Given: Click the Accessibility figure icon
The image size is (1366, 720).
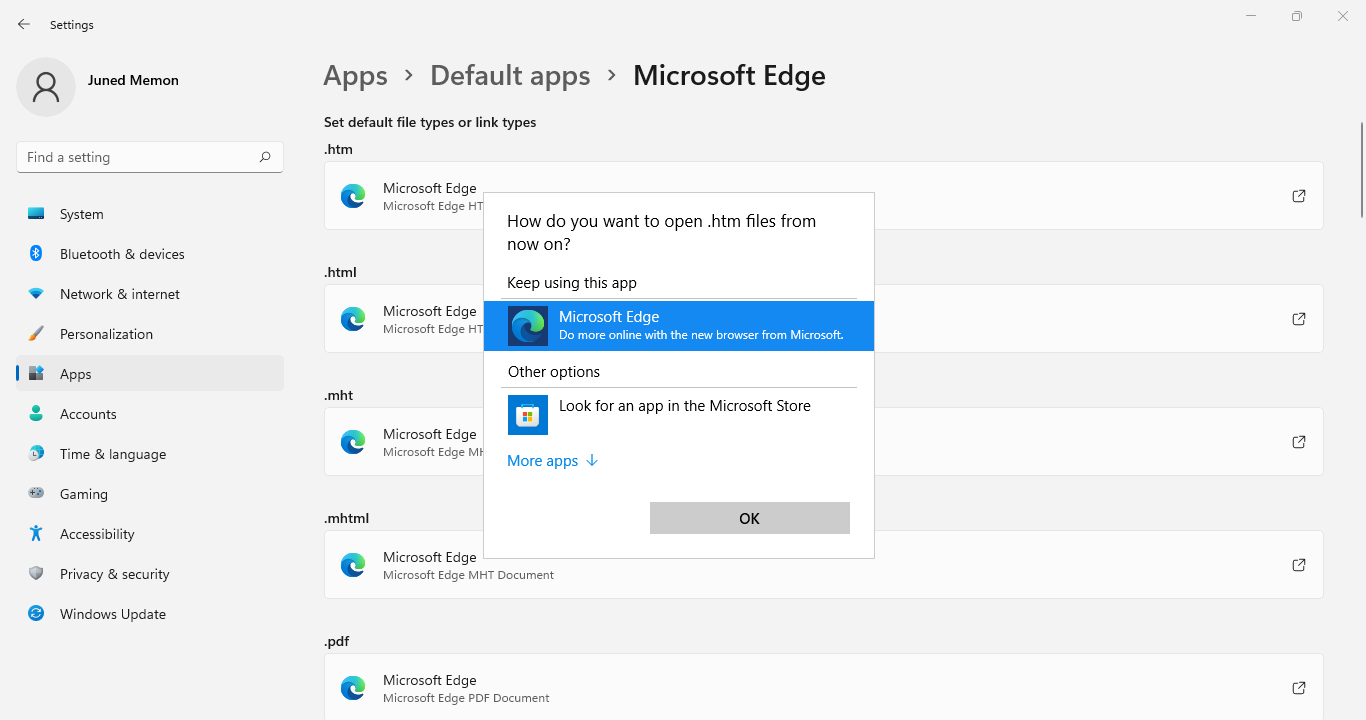Looking at the screenshot, I should [x=36, y=534].
